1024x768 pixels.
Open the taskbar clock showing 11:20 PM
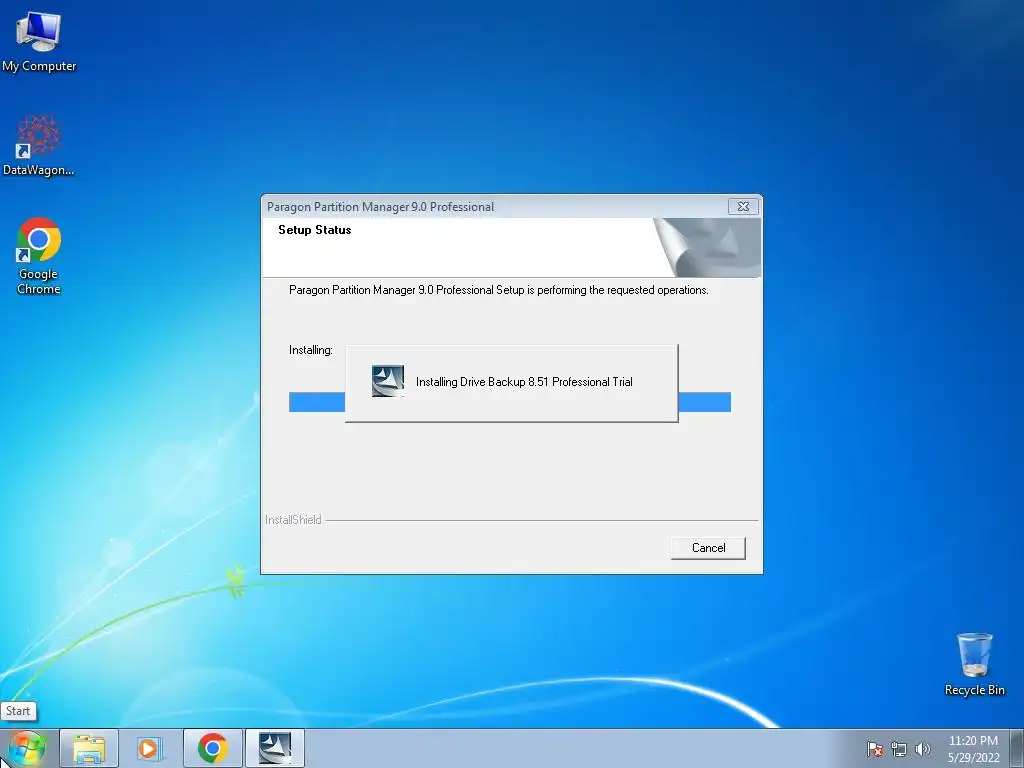tap(973, 749)
